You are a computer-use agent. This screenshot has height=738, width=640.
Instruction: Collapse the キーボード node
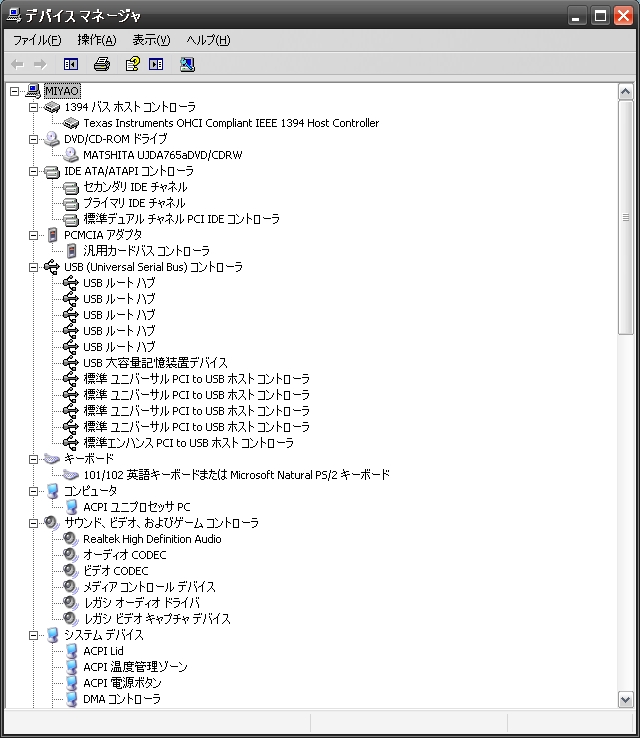coord(33,459)
